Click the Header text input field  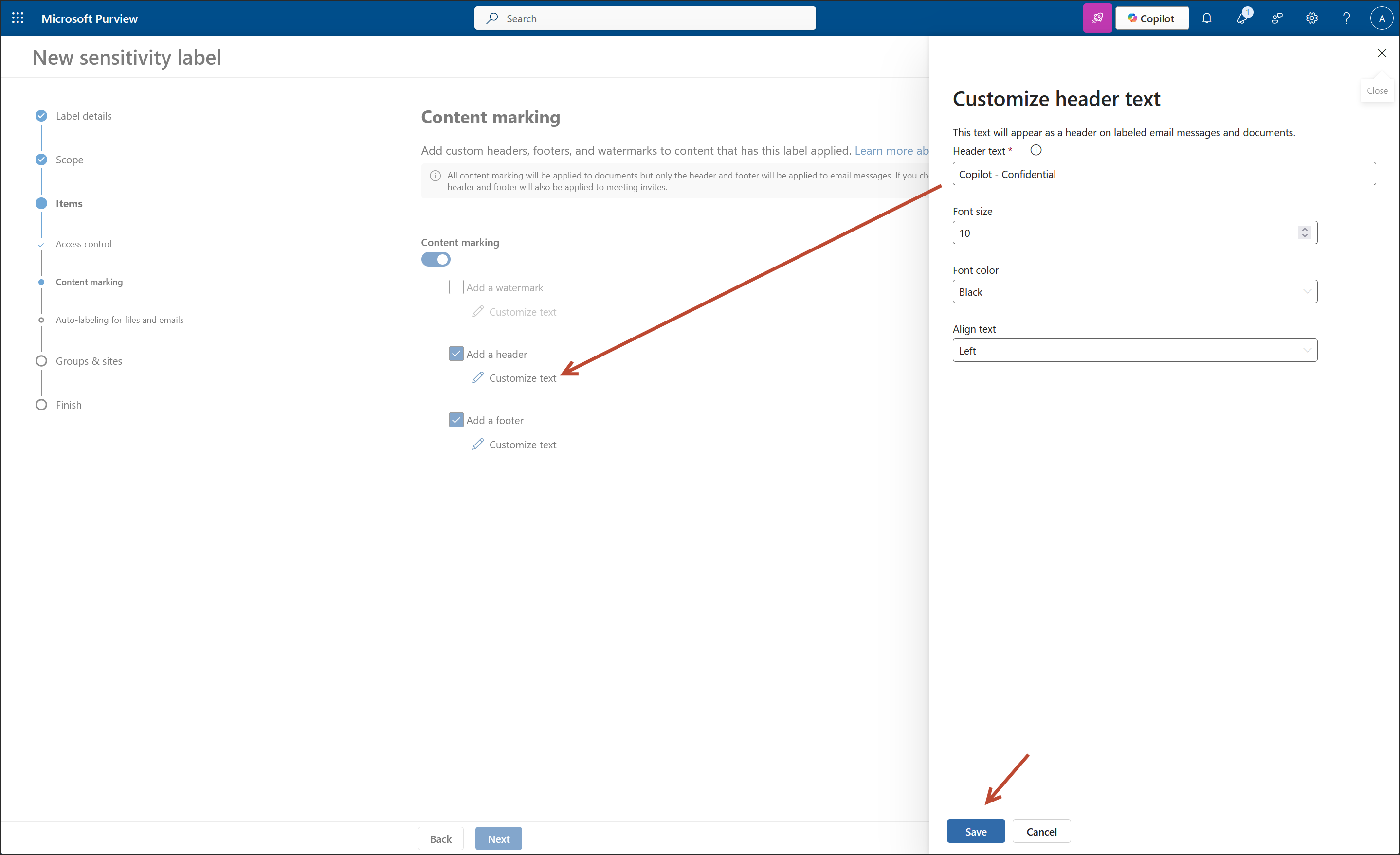click(1164, 174)
